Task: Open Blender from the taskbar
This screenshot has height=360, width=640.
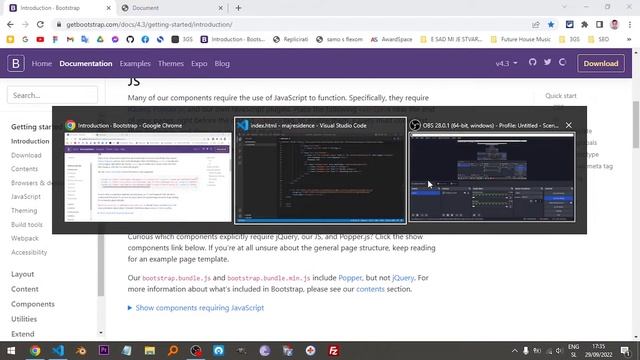Action: [x=81, y=351]
